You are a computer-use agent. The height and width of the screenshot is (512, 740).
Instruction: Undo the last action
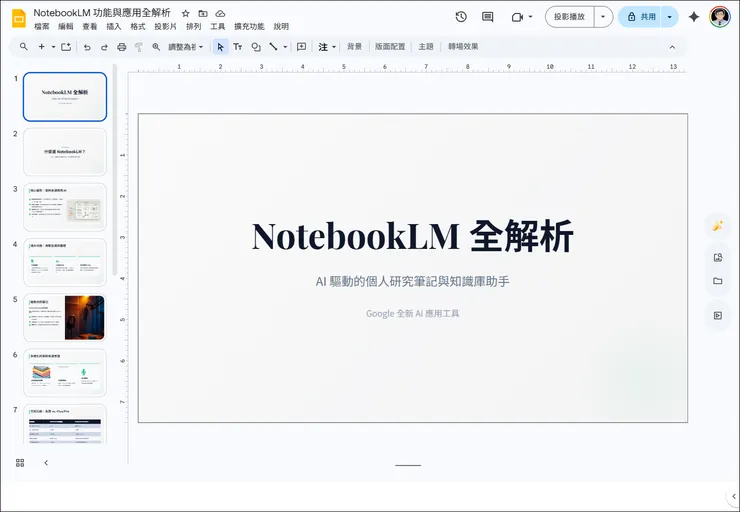87,47
